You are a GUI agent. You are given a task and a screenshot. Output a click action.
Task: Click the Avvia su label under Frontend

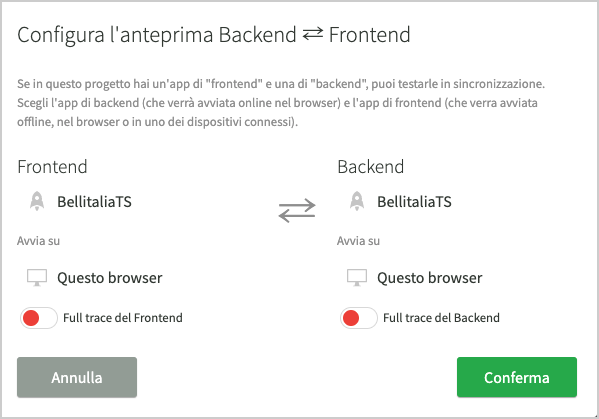tap(38, 241)
